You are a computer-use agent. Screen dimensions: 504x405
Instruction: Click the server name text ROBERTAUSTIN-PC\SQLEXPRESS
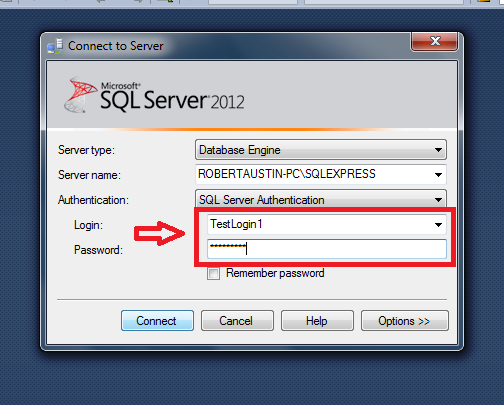pyautogui.click(x=287, y=174)
